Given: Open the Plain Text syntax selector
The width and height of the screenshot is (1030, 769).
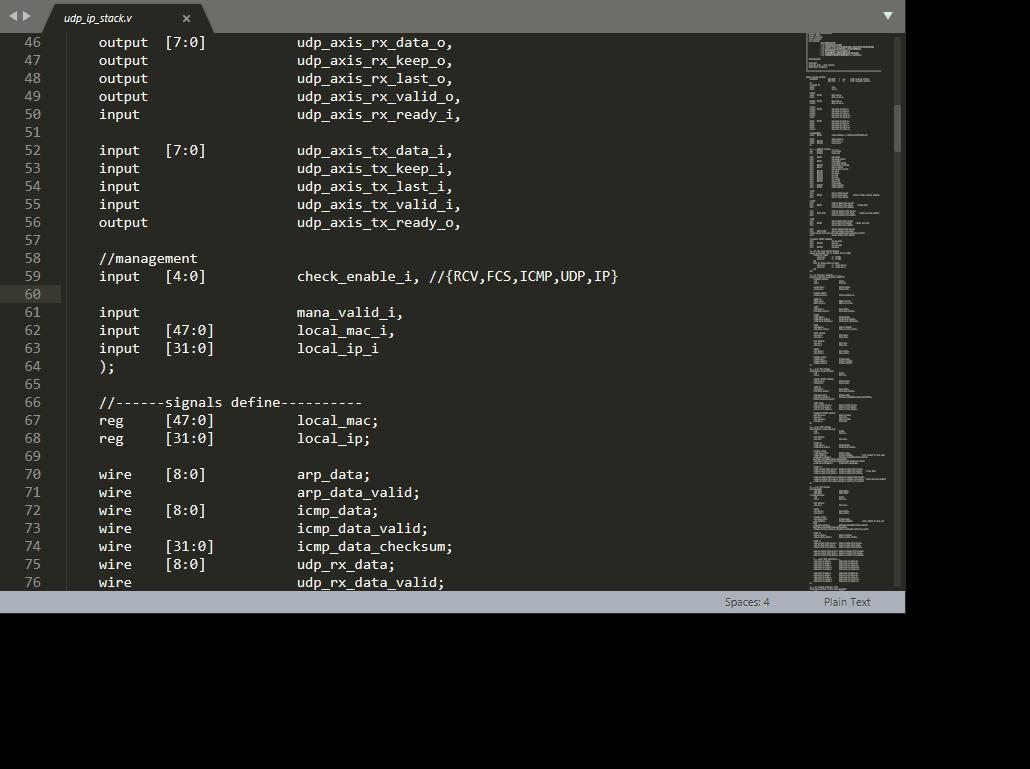Looking at the screenshot, I should pyautogui.click(x=846, y=601).
